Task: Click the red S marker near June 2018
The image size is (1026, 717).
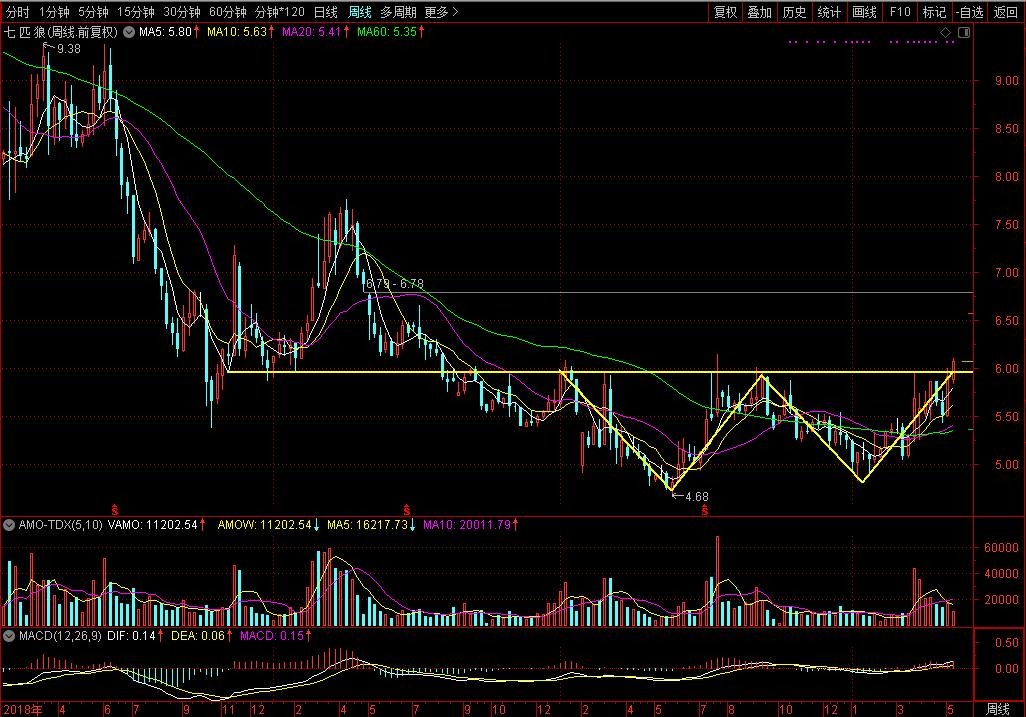Action: coord(115,509)
